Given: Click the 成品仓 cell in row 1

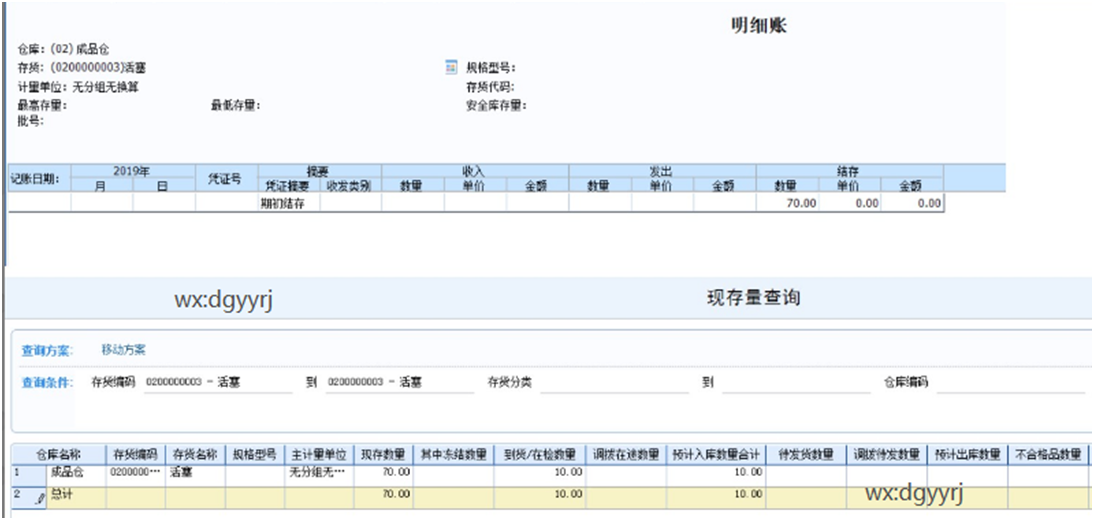Looking at the screenshot, I should (76, 475).
